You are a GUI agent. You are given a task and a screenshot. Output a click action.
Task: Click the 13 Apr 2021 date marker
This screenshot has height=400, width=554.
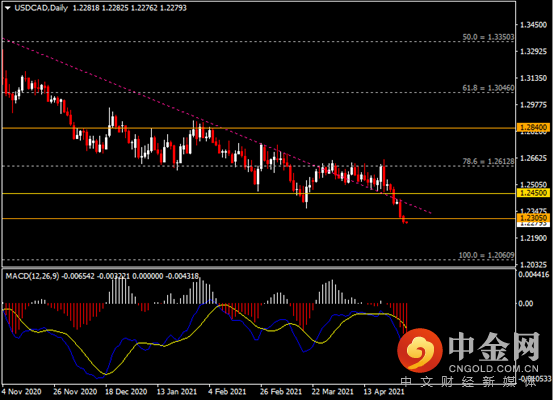click(x=384, y=392)
